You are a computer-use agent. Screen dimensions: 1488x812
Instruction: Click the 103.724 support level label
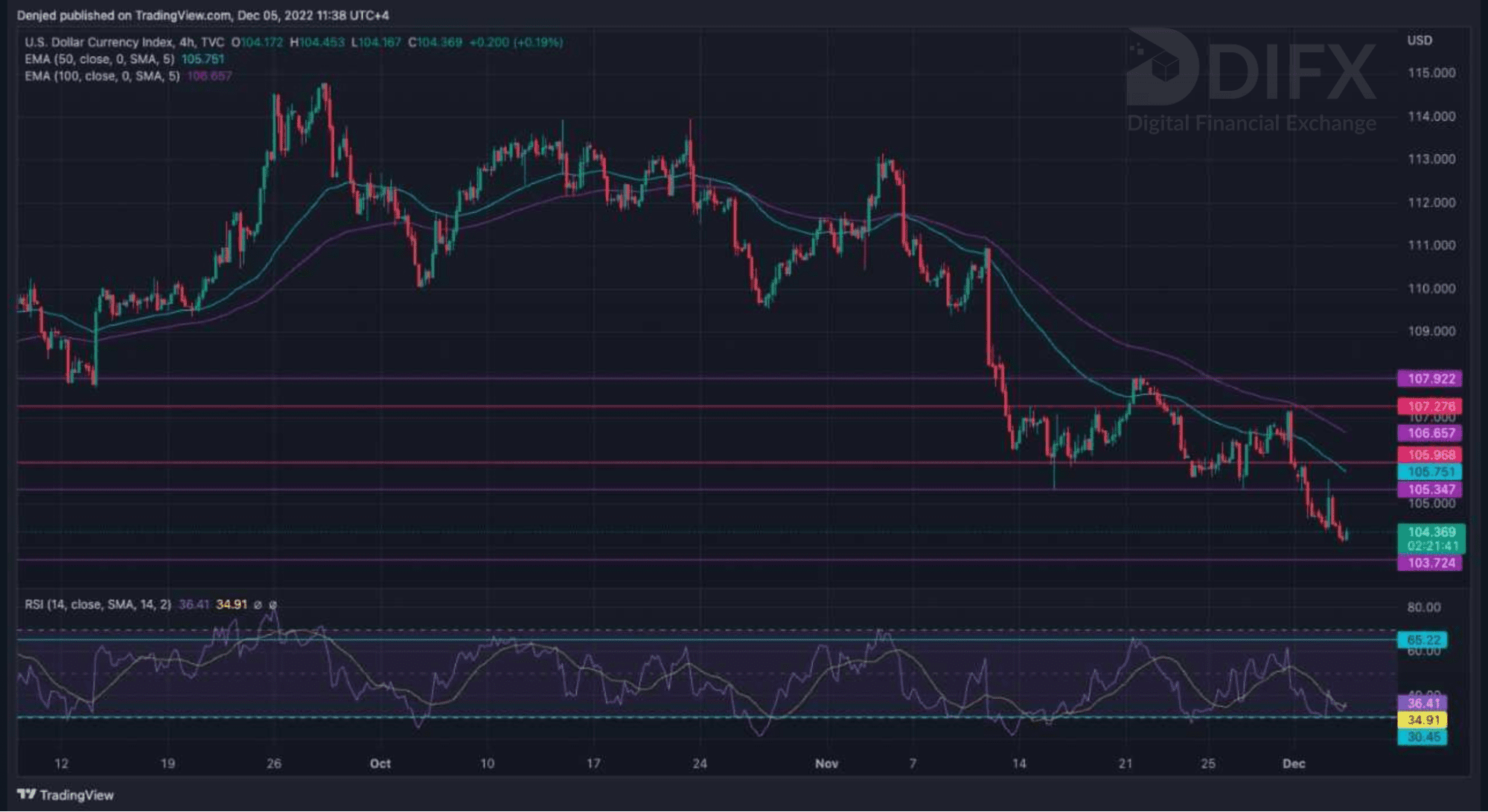[x=1430, y=563]
